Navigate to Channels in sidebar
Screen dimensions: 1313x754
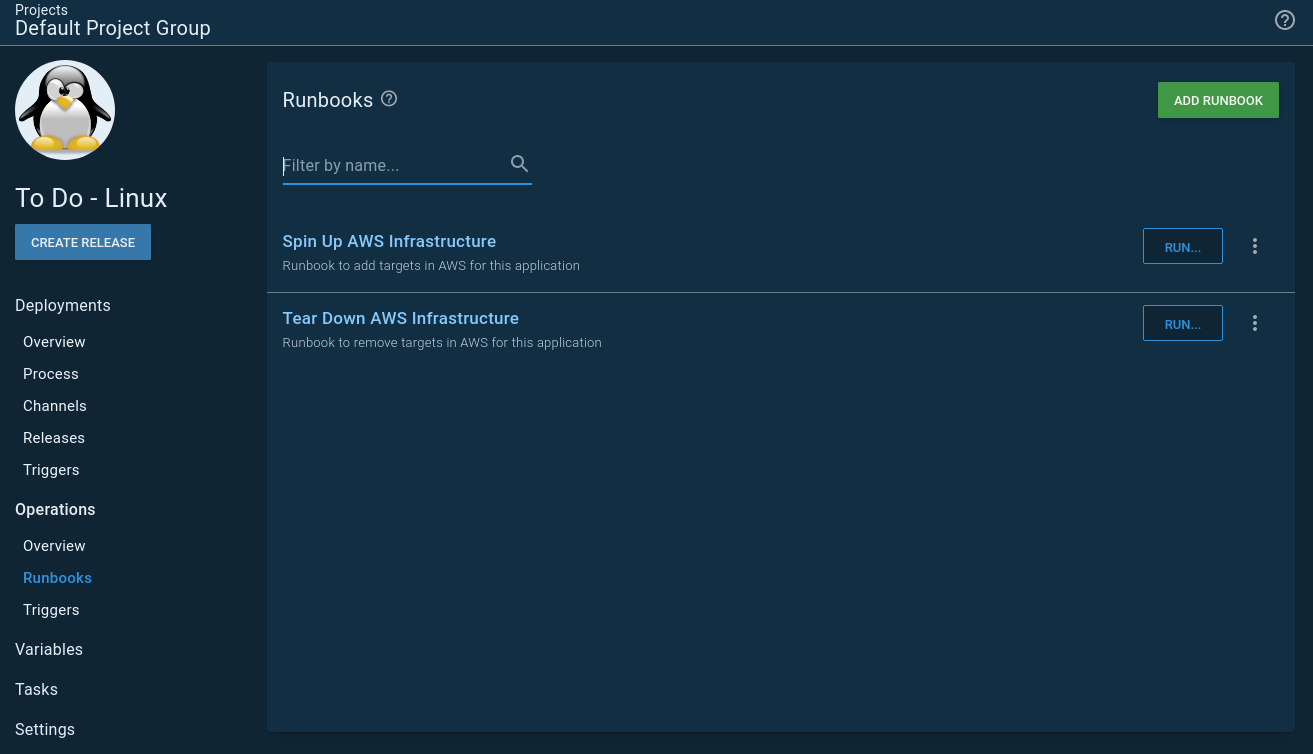coord(55,406)
